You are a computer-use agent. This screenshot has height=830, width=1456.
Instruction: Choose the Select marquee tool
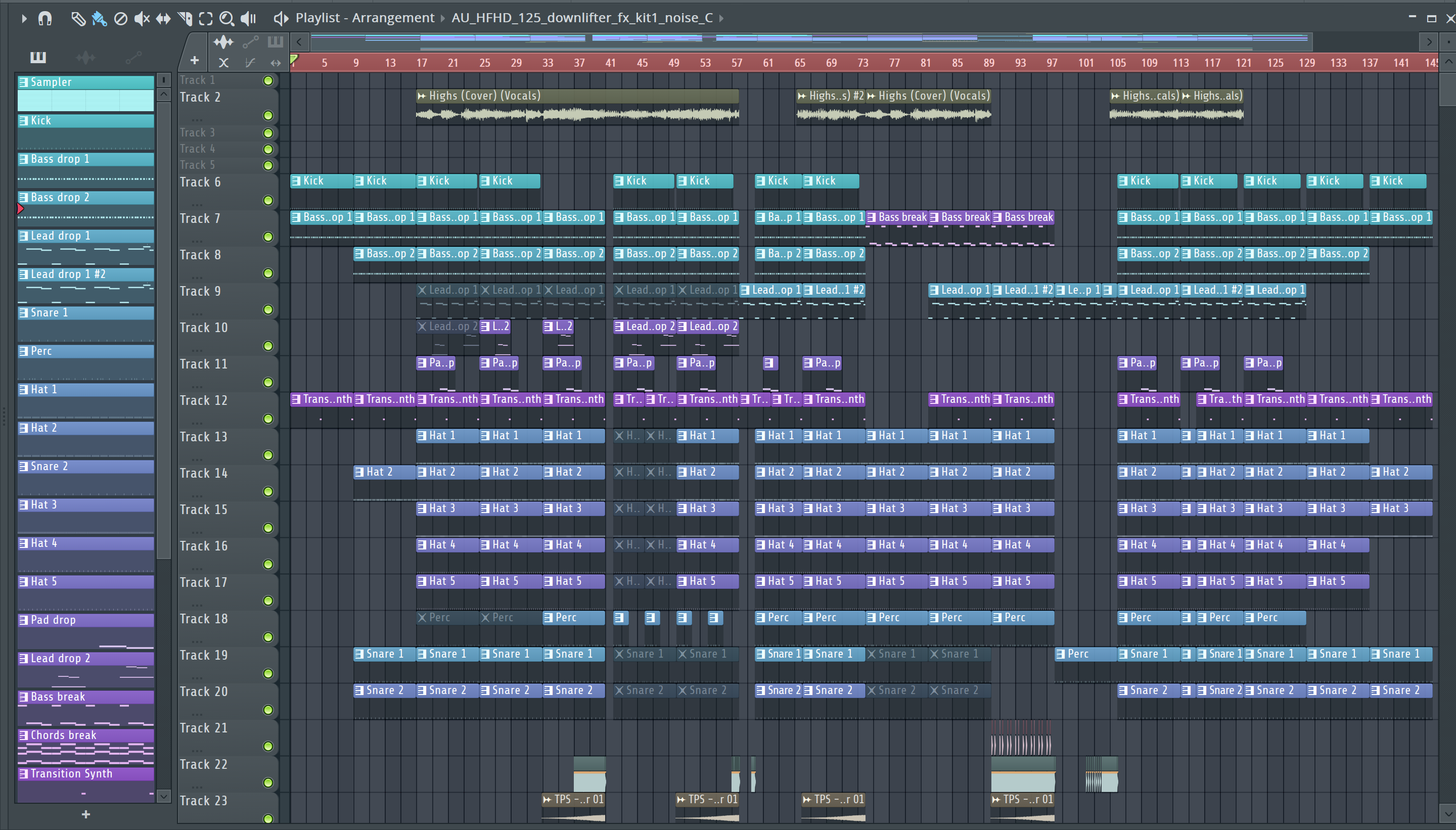click(206, 19)
